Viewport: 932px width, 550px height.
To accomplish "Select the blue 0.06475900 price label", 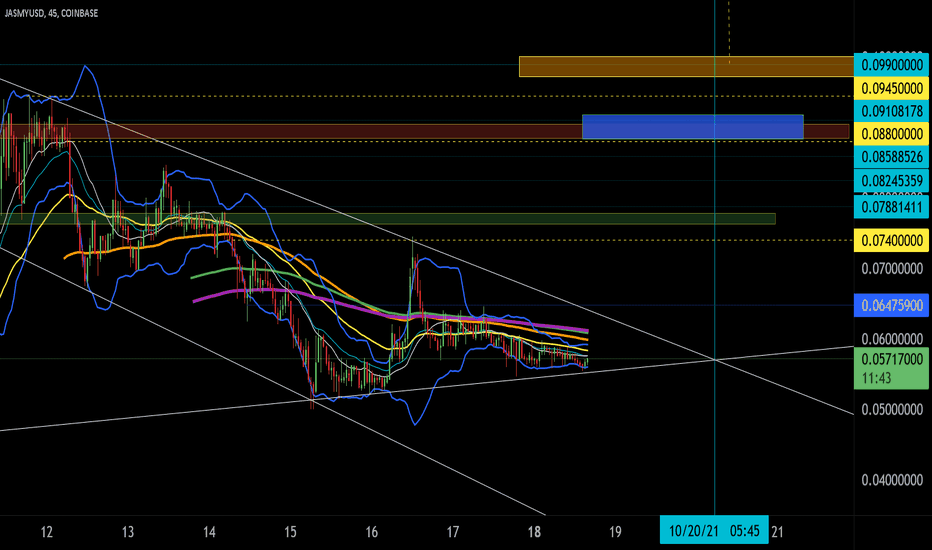I will pyautogui.click(x=892, y=305).
